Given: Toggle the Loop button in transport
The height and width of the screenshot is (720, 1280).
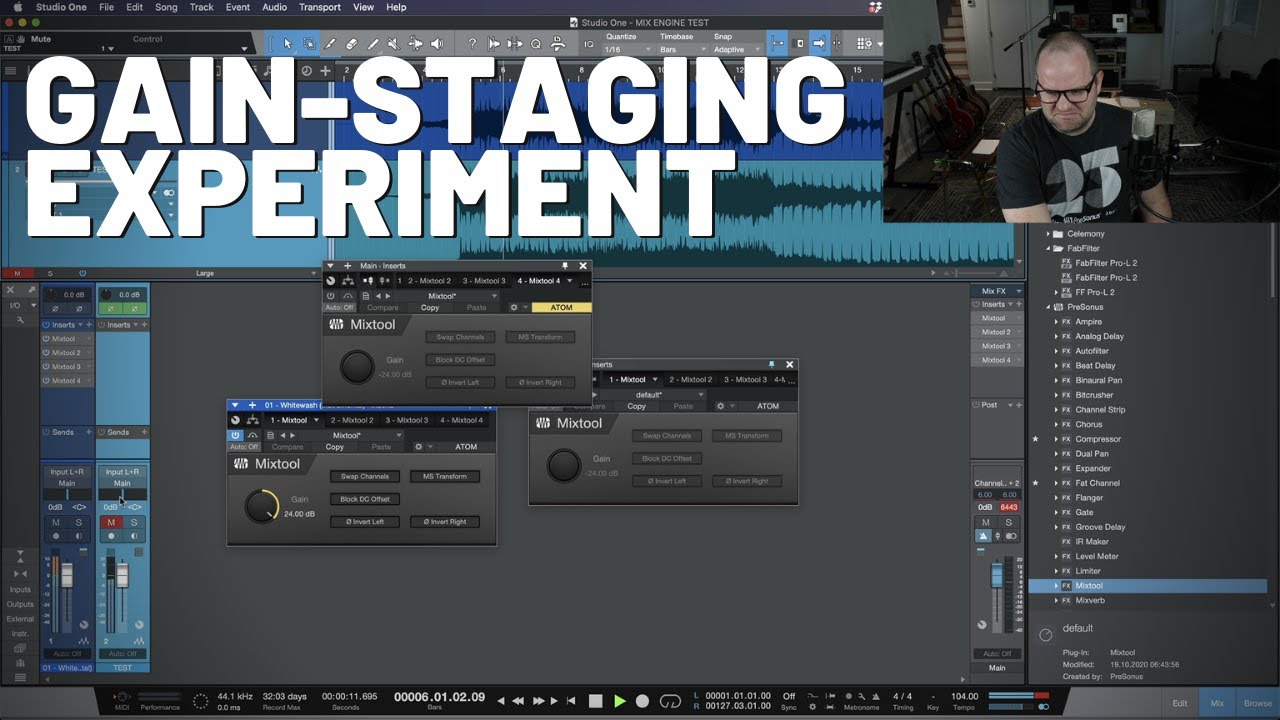Looking at the screenshot, I should pyautogui.click(x=671, y=701).
